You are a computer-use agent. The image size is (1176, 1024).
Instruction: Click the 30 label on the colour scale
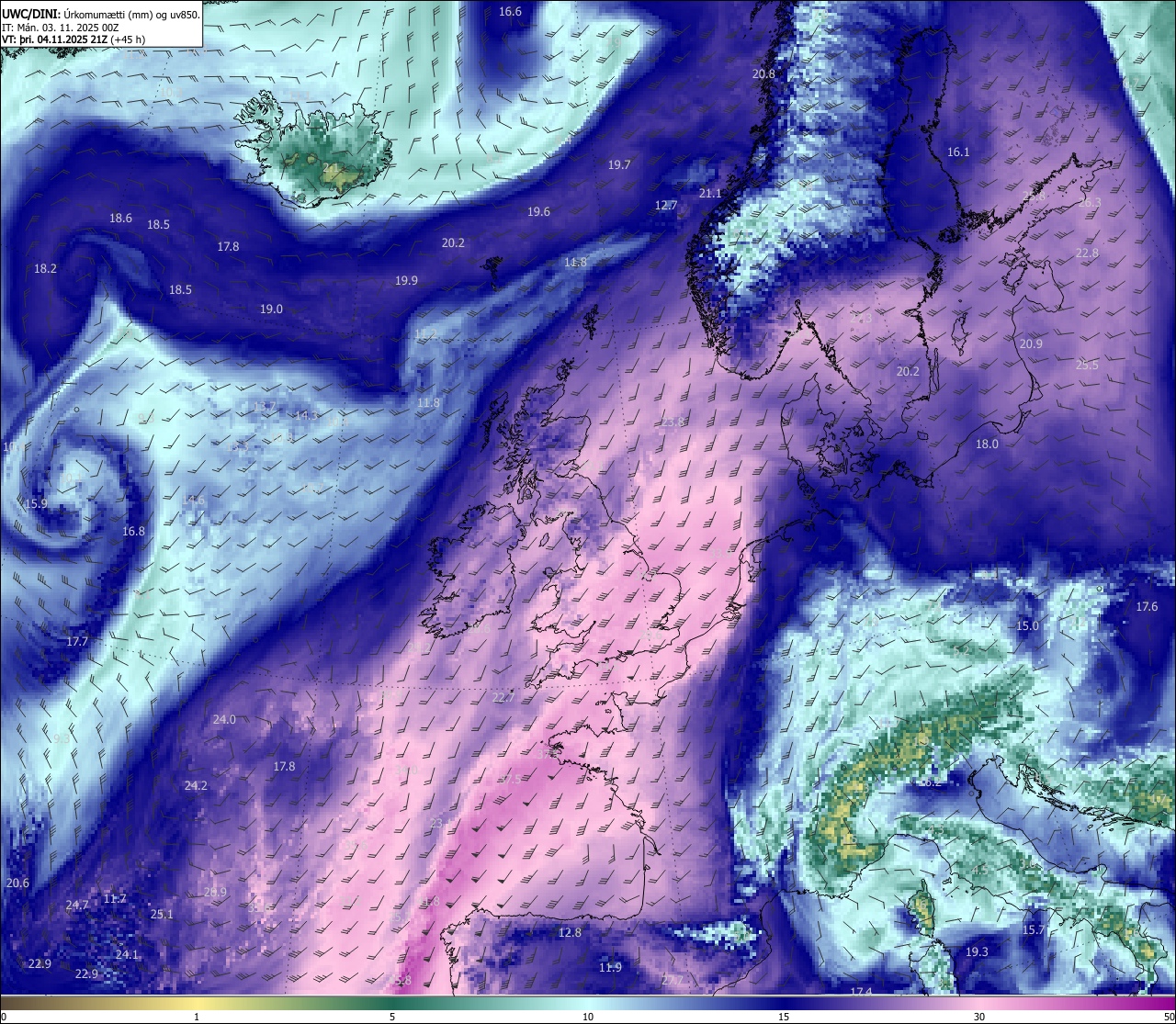pyautogui.click(x=979, y=1017)
